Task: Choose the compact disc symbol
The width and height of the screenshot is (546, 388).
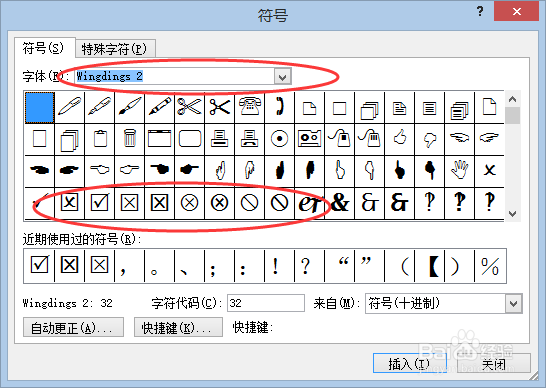Action: tap(279, 139)
